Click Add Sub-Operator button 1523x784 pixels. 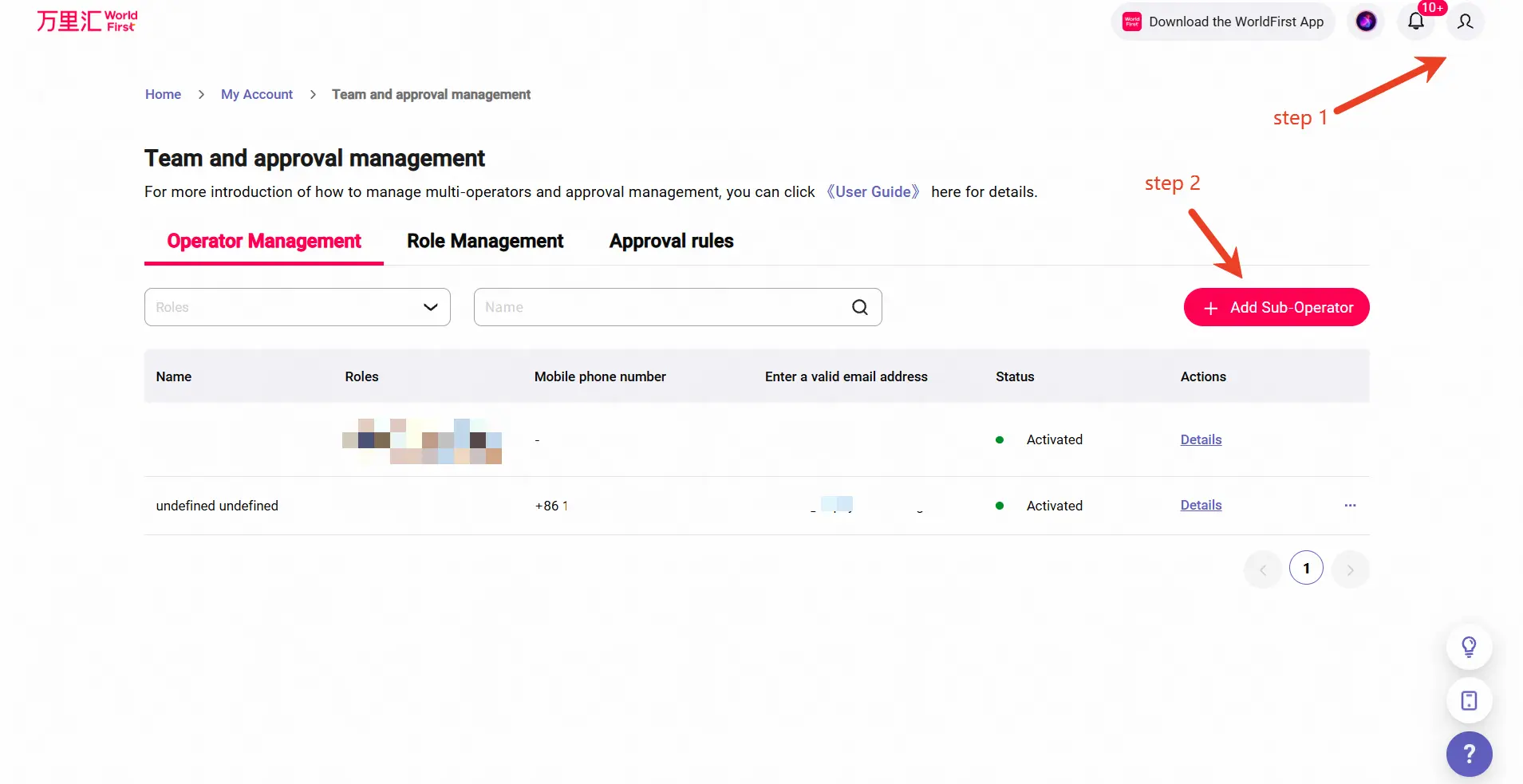pyautogui.click(x=1276, y=307)
